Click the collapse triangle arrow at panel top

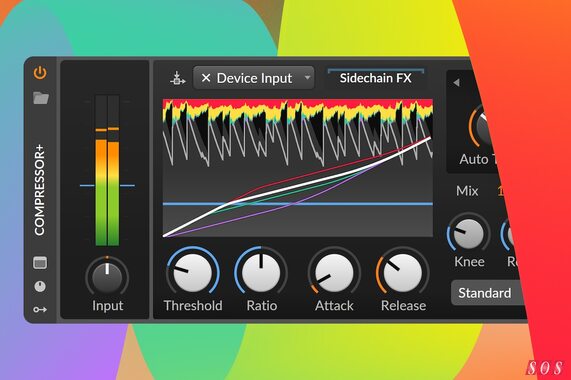tap(456, 83)
